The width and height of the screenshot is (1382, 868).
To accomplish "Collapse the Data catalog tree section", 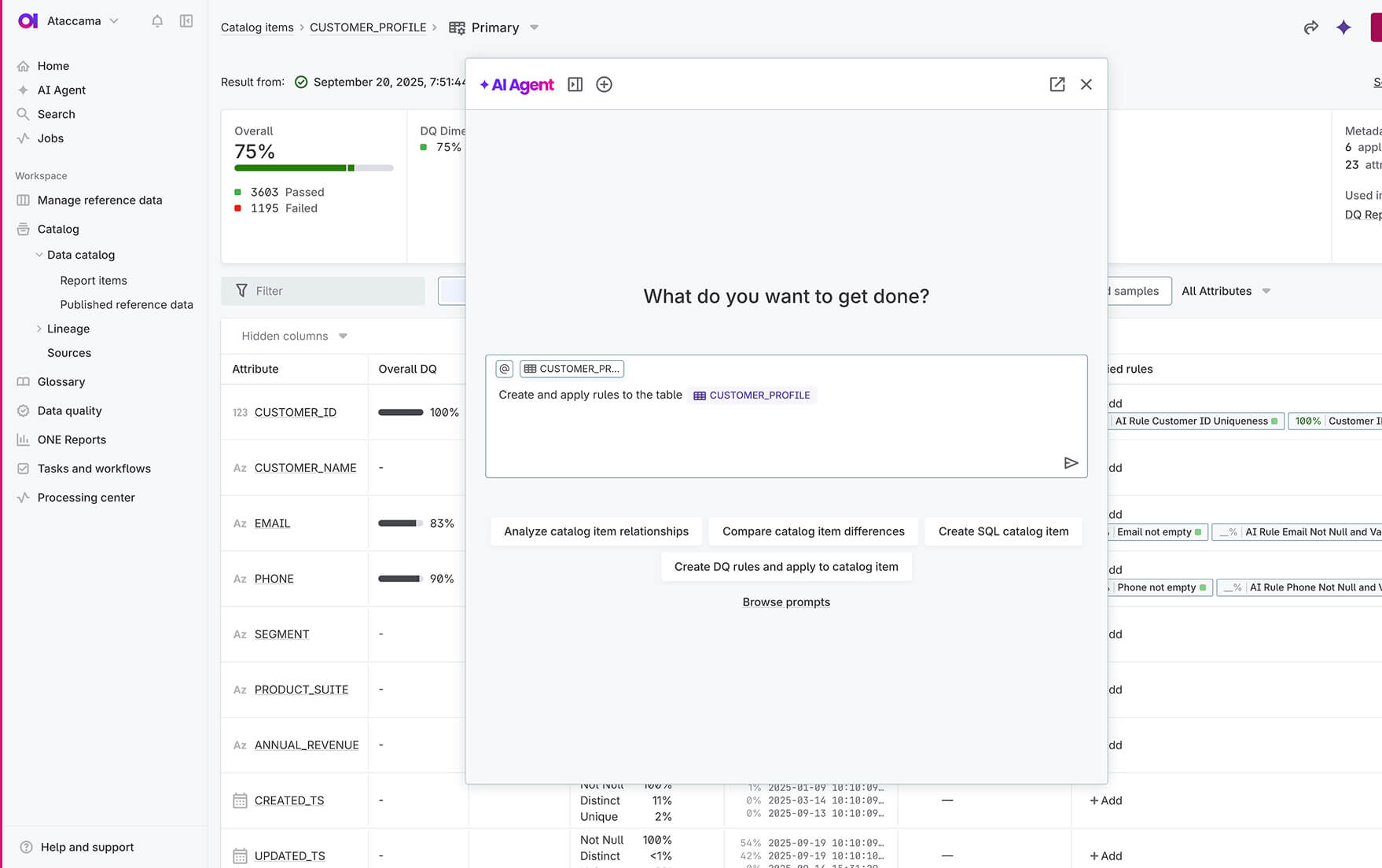I will [39, 255].
